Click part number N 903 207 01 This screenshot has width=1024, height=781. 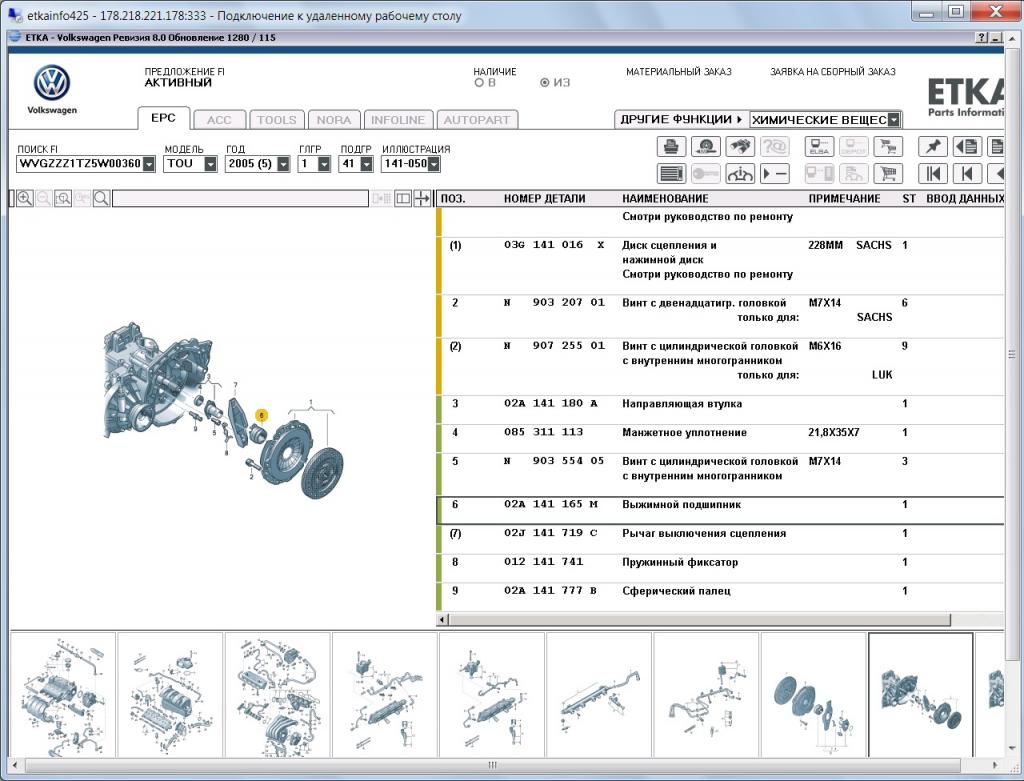click(x=554, y=302)
